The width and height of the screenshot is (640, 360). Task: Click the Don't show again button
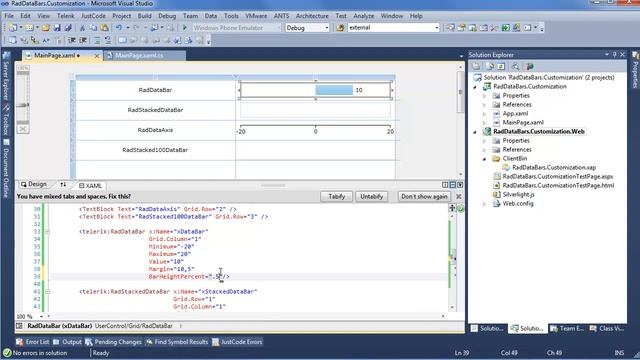(424, 196)
